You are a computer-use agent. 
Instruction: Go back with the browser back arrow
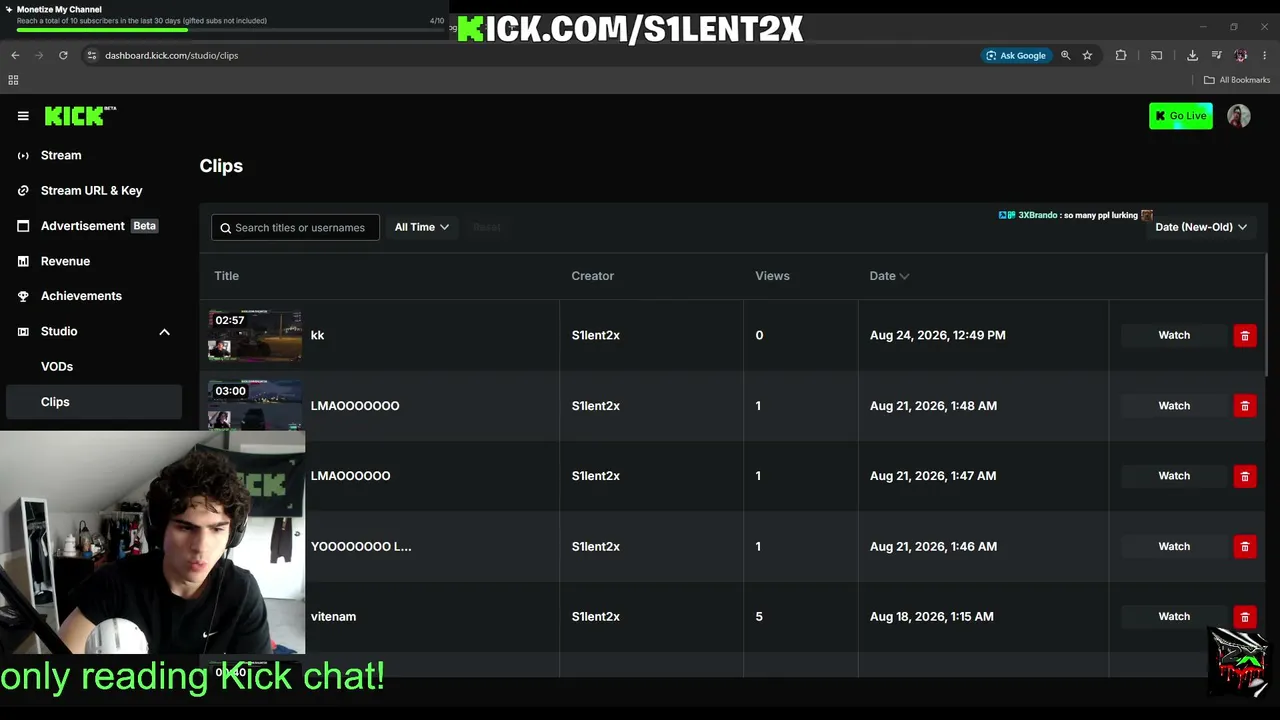[x=15, y=55]
